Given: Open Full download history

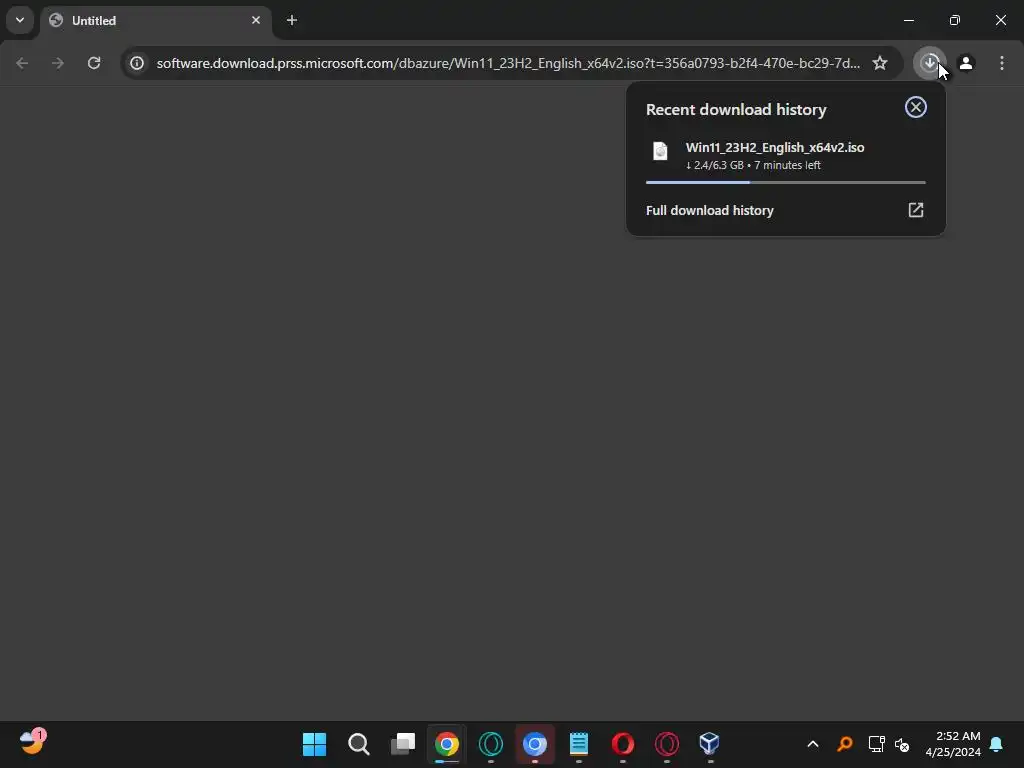Looking at the screenshot, I should [786, 210].
